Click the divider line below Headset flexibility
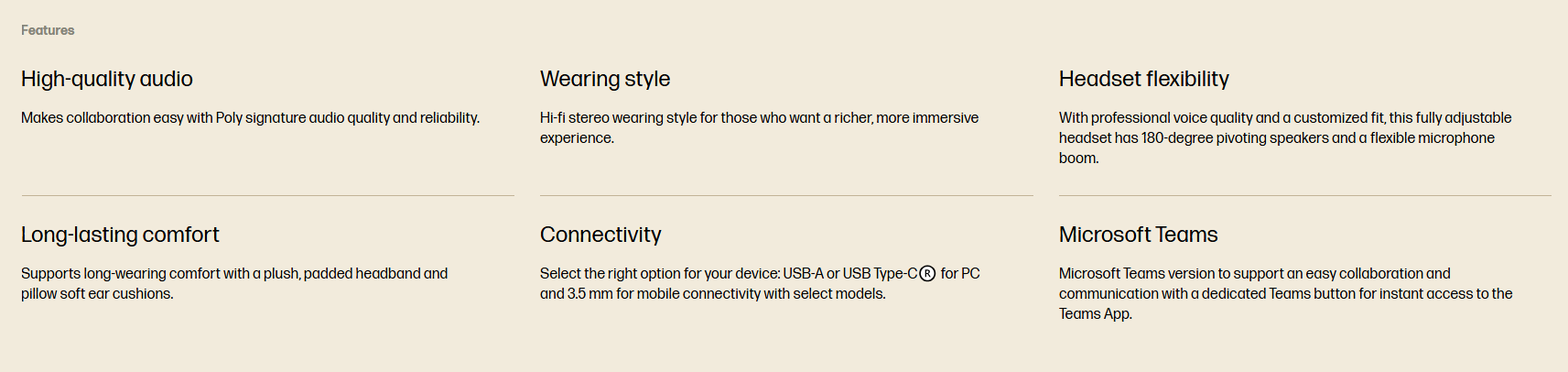Viewport: 1568px width, 372px height. coord(1304,195)
